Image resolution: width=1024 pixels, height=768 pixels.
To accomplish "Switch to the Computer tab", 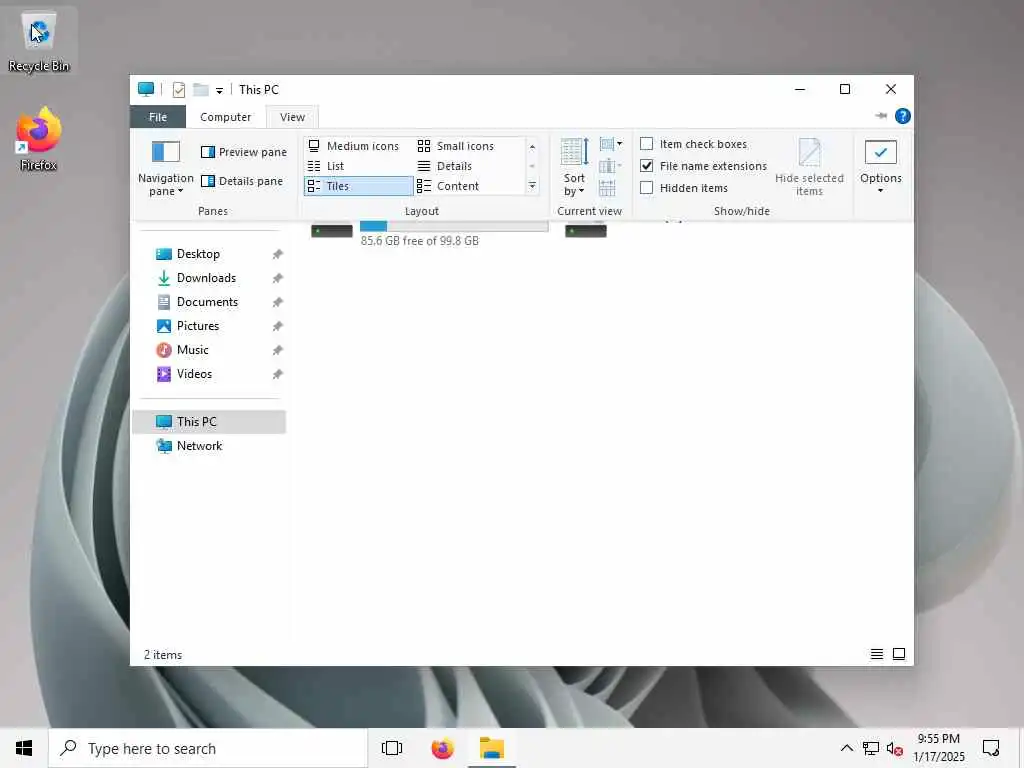I will click(x=225, y=117).
